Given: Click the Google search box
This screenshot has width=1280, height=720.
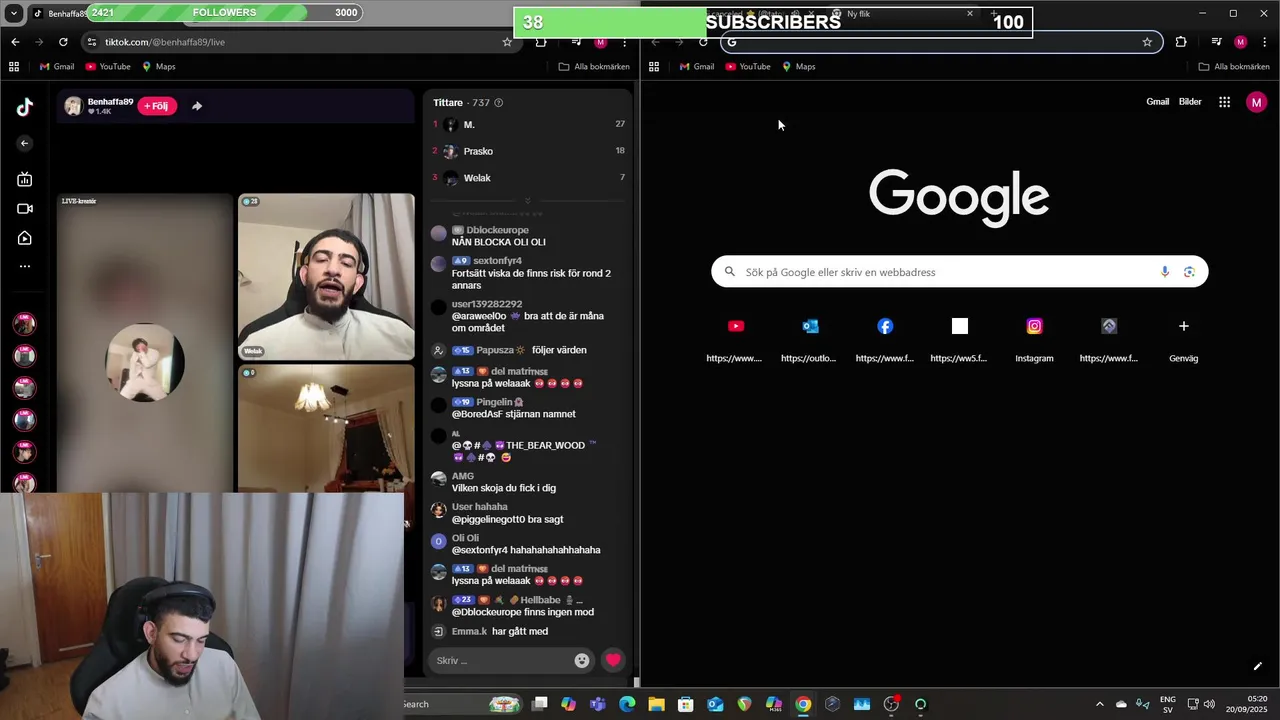Looking at the screenshot, I should 959,272.
